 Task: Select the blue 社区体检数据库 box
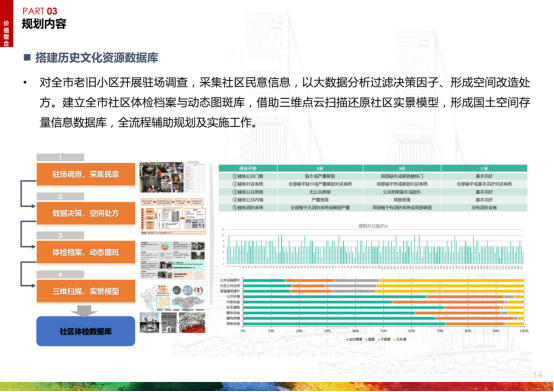[86, 331]
